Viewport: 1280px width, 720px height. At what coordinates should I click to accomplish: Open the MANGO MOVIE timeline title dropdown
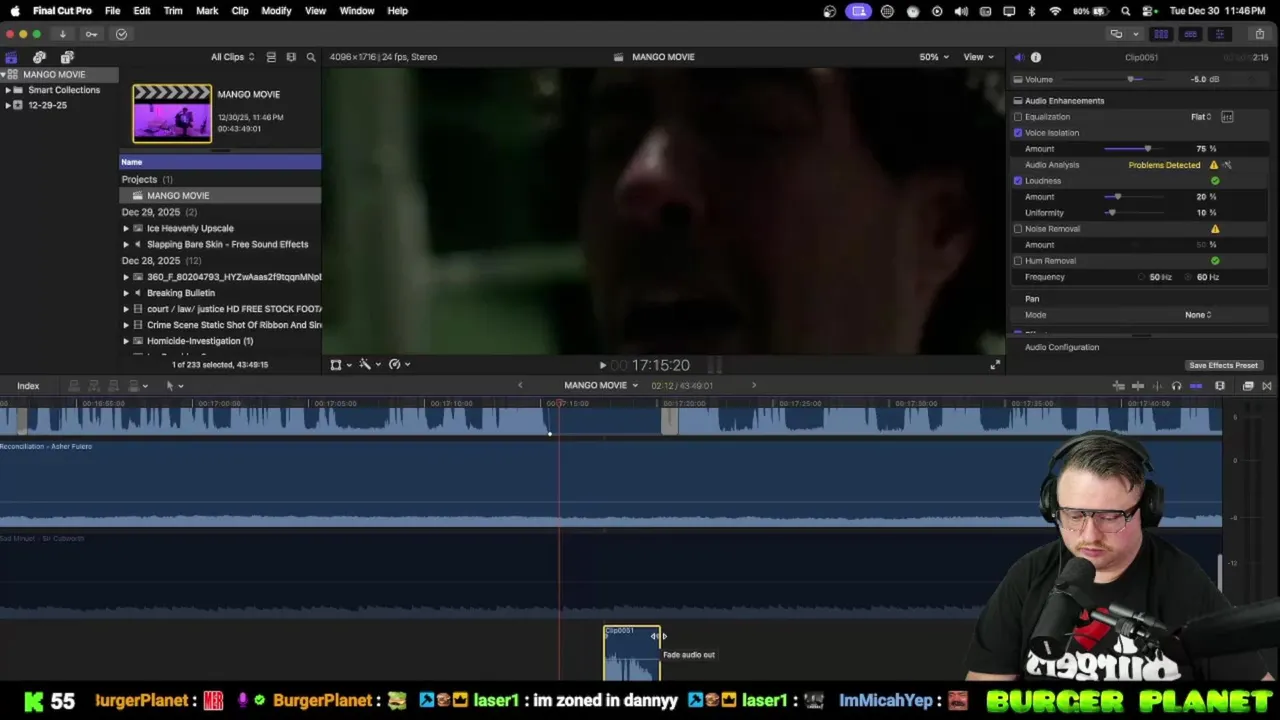pos(601,385)
